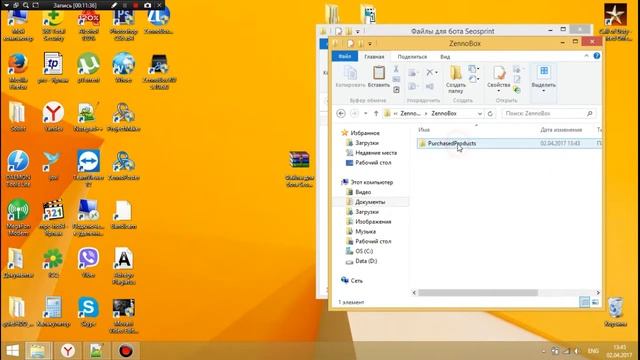Click the File Explorer taskbar button
The height and width of the screenshot is (360, 640).
coord(38,351)
